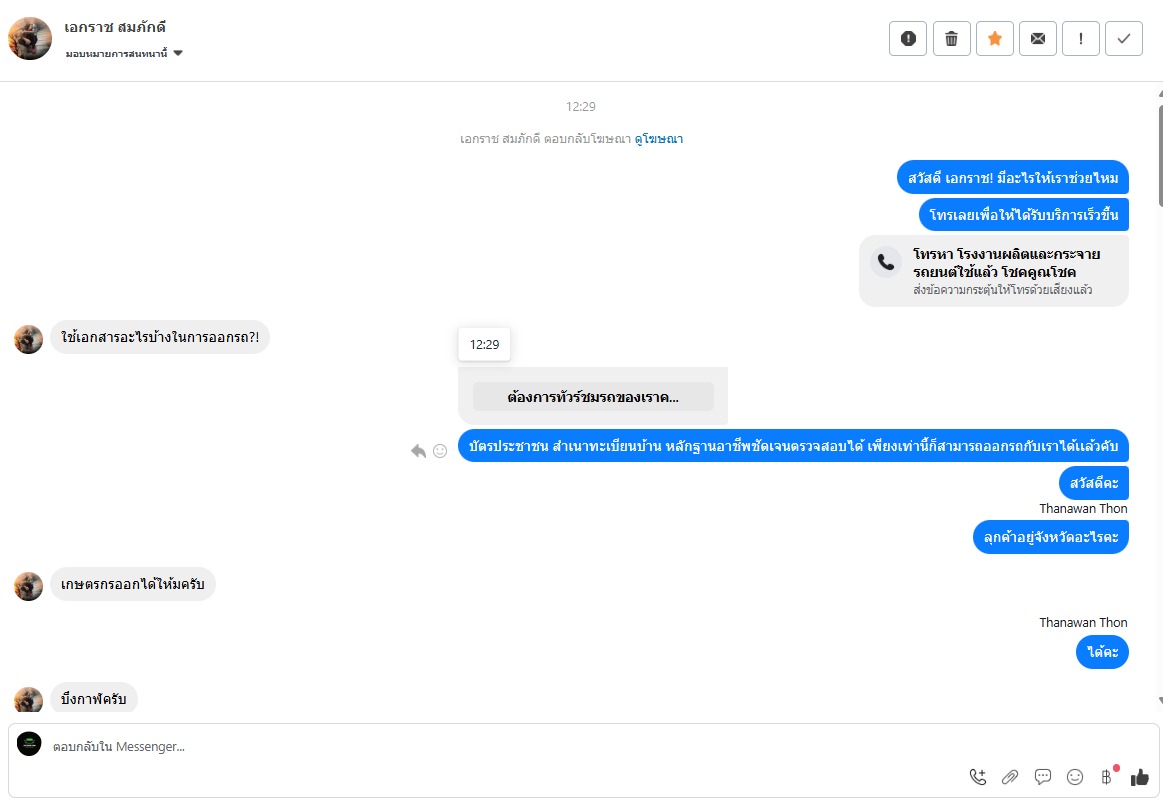Delete conversation with the trash icon
This screenshot has height=799, width=1163.
click(x=951, y=39)
